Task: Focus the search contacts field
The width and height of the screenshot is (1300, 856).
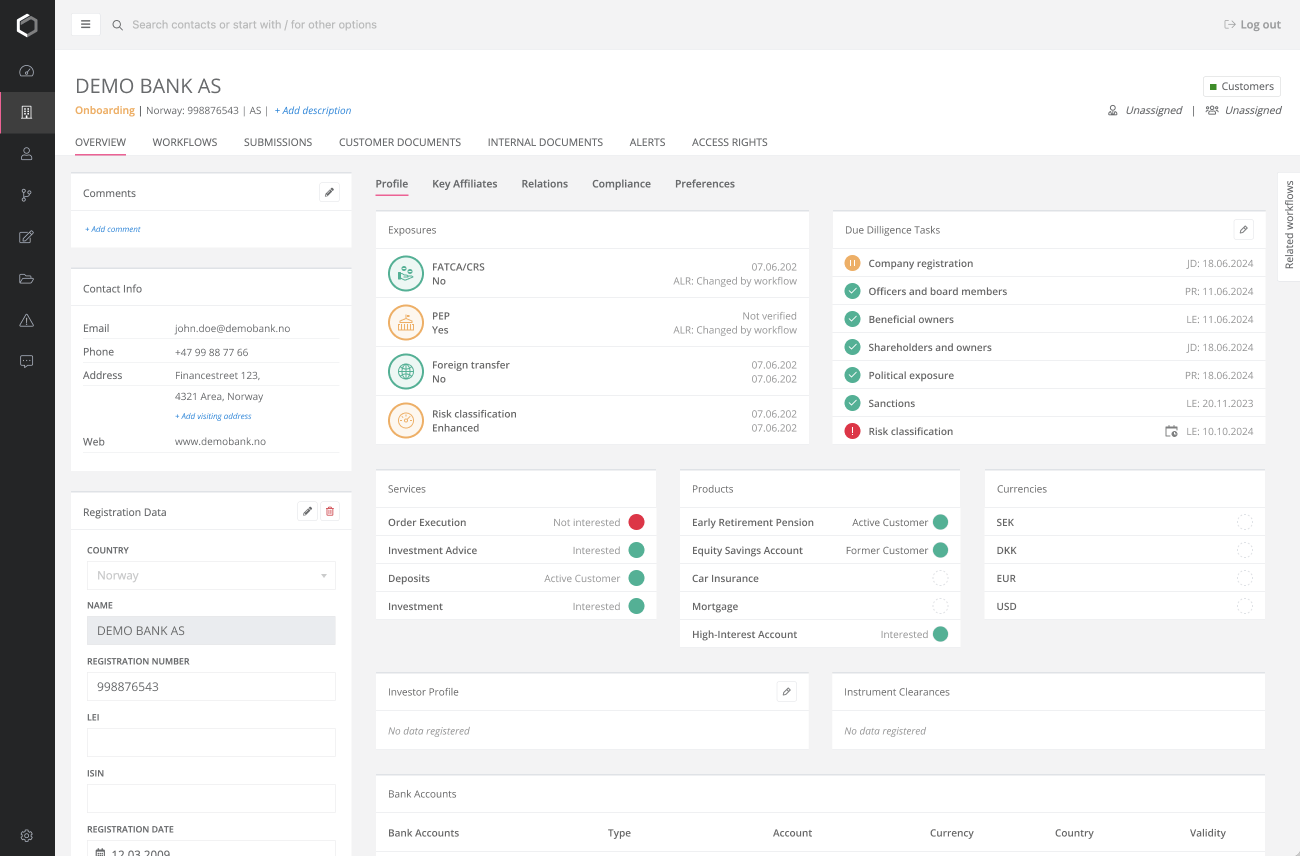Action: pos(255,25)
